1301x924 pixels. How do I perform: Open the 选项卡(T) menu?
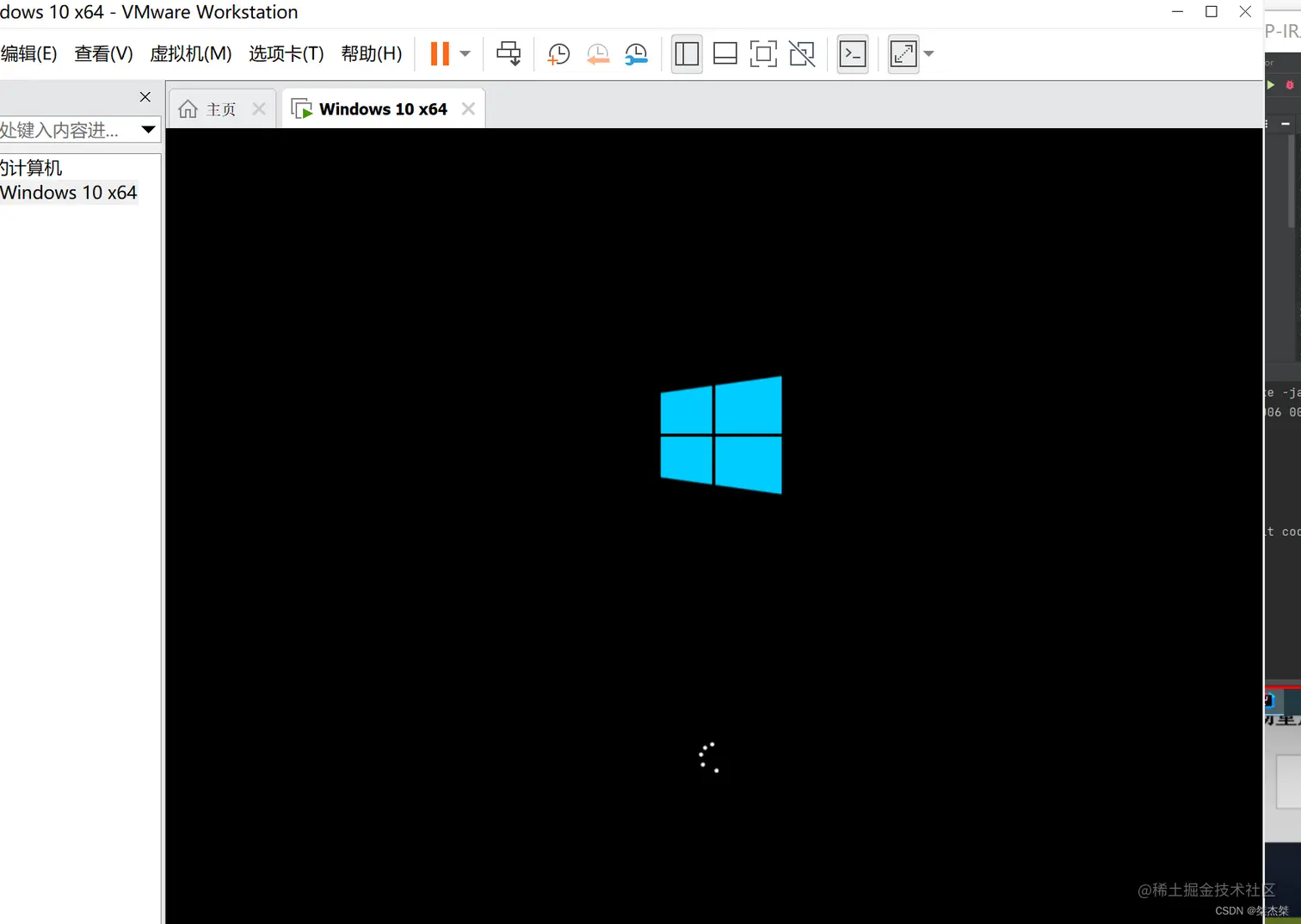(286, 53)
